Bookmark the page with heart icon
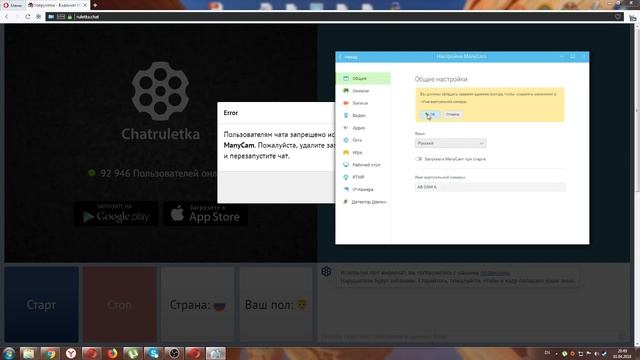Image resolution: width=640 pixels, height=360 pixels. click(x=618, y=17)
